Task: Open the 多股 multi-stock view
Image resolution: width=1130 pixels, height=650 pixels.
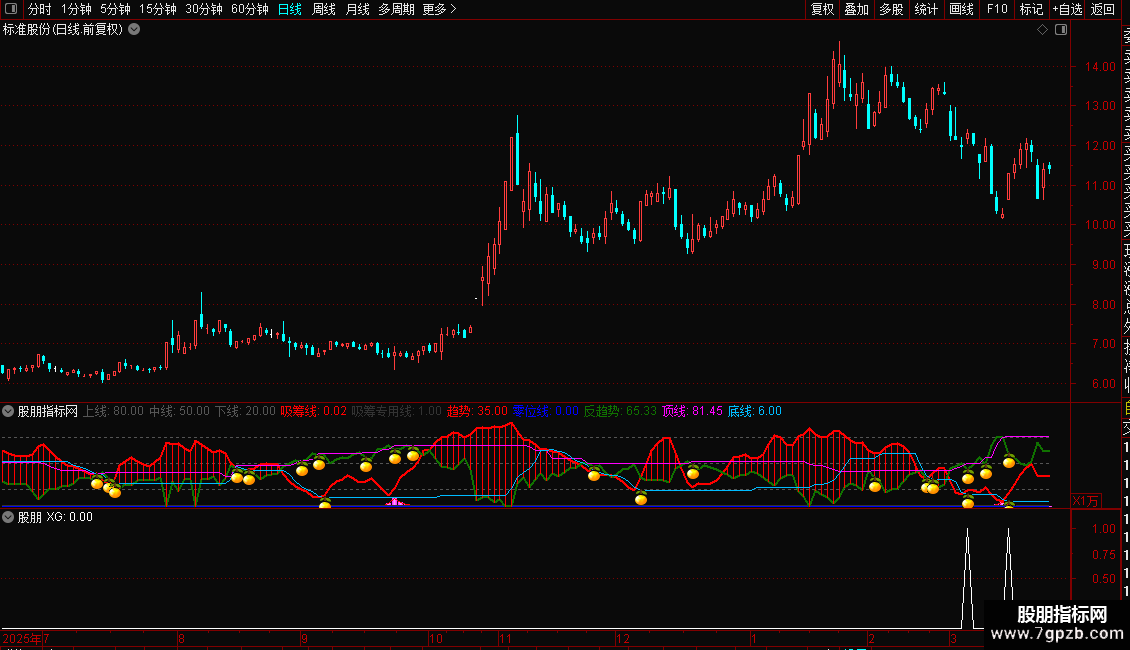Action: [x=891, y=9]
